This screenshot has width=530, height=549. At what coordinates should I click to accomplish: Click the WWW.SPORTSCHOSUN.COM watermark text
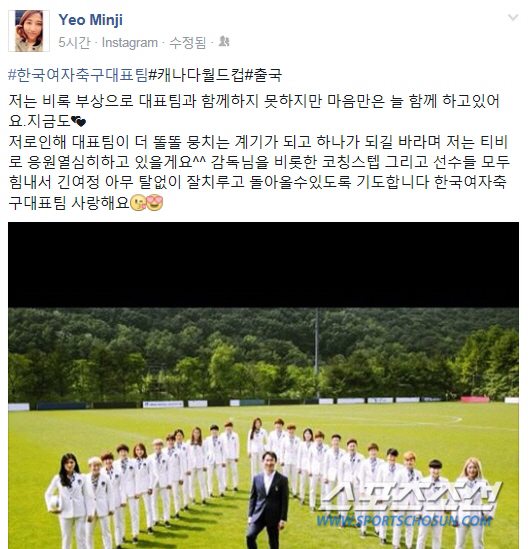click(404, 521)
